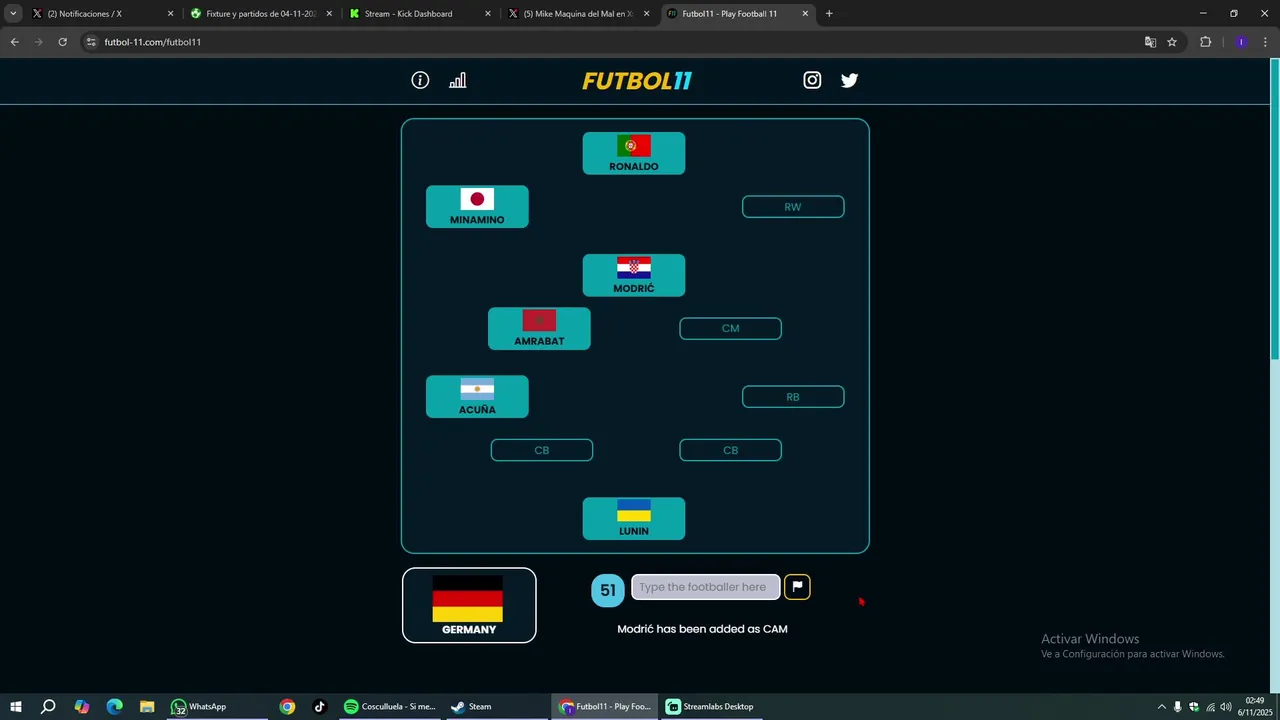Open the statistics bar chart icon
The width and height of the screenshot is (1280, 720).
click(458, 80)
